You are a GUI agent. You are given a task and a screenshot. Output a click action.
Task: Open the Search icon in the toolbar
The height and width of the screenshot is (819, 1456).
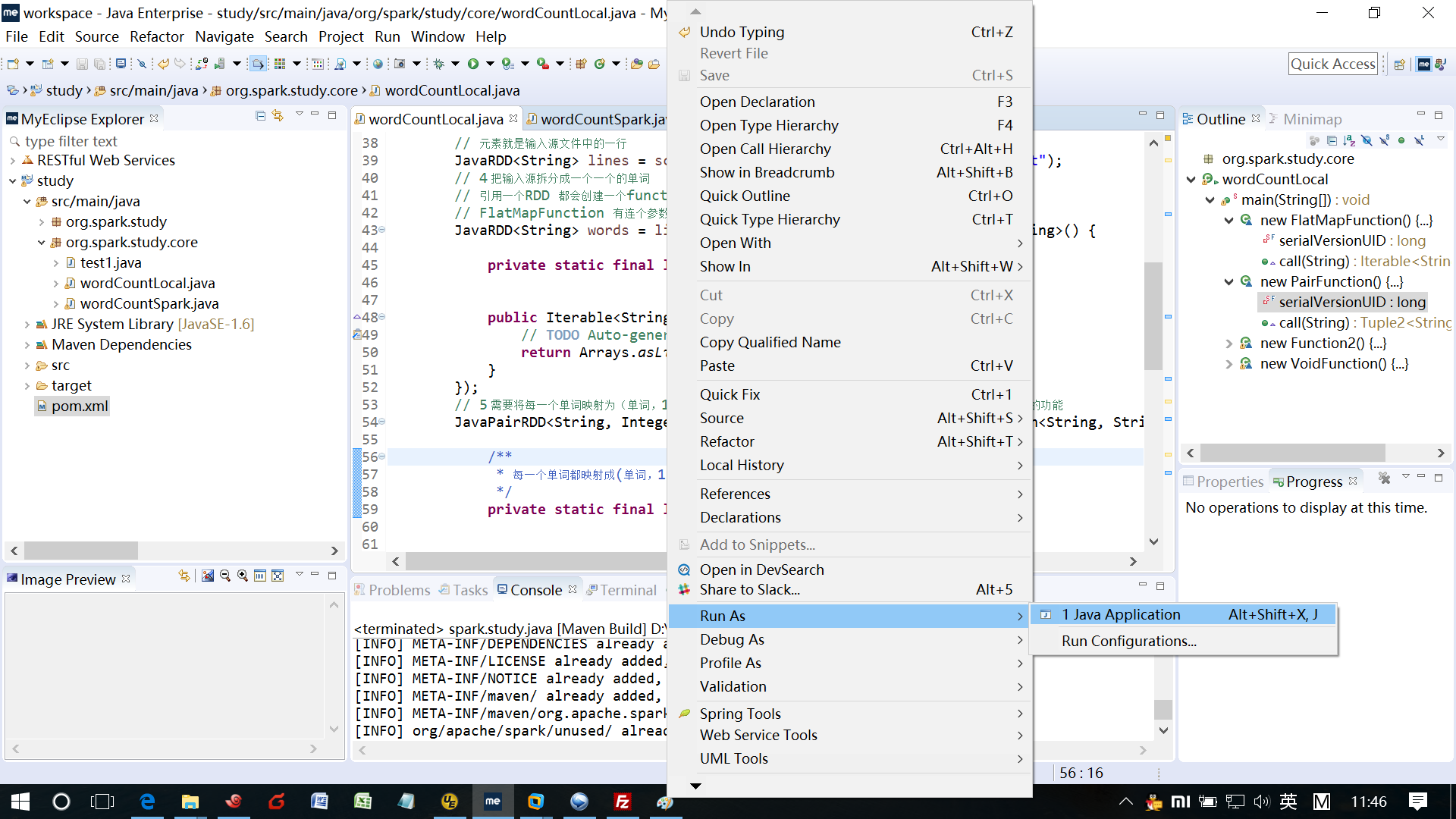pos(143,64)
